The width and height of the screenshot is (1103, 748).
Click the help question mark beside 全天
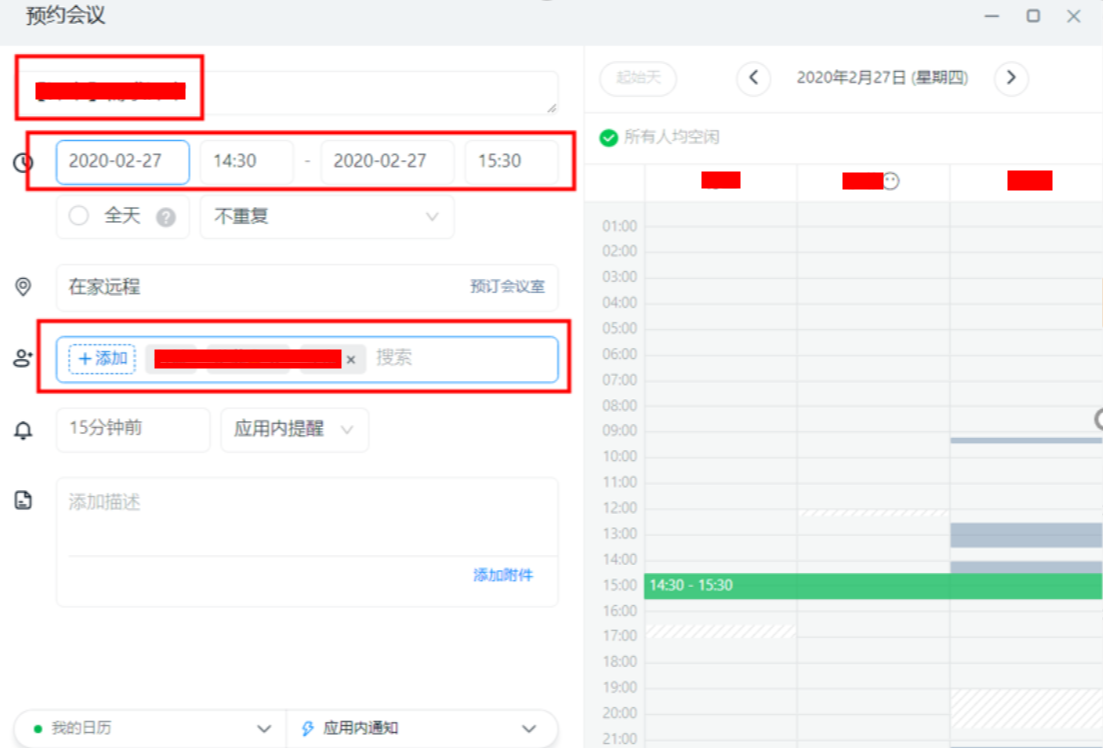pyautogui.click(x=166, y=217)
